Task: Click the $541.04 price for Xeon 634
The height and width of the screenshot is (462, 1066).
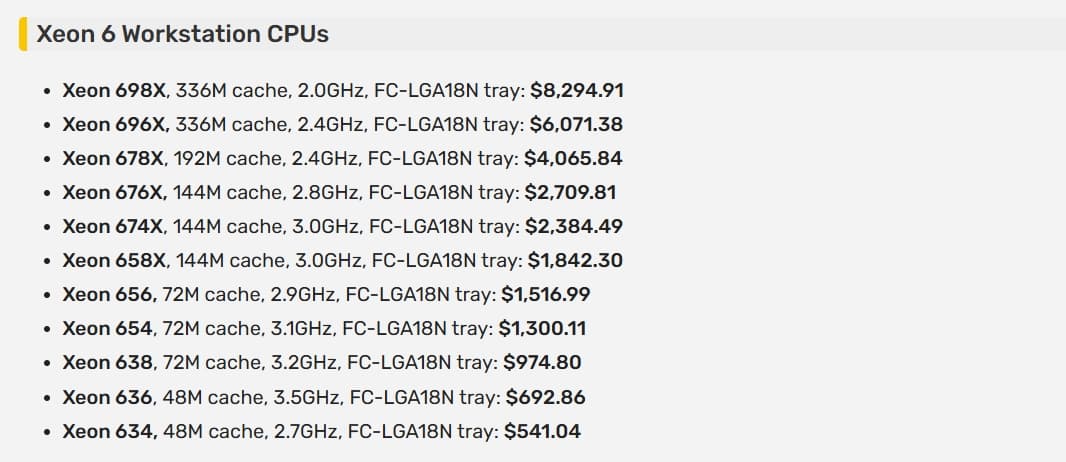Action: coord(542,431)
